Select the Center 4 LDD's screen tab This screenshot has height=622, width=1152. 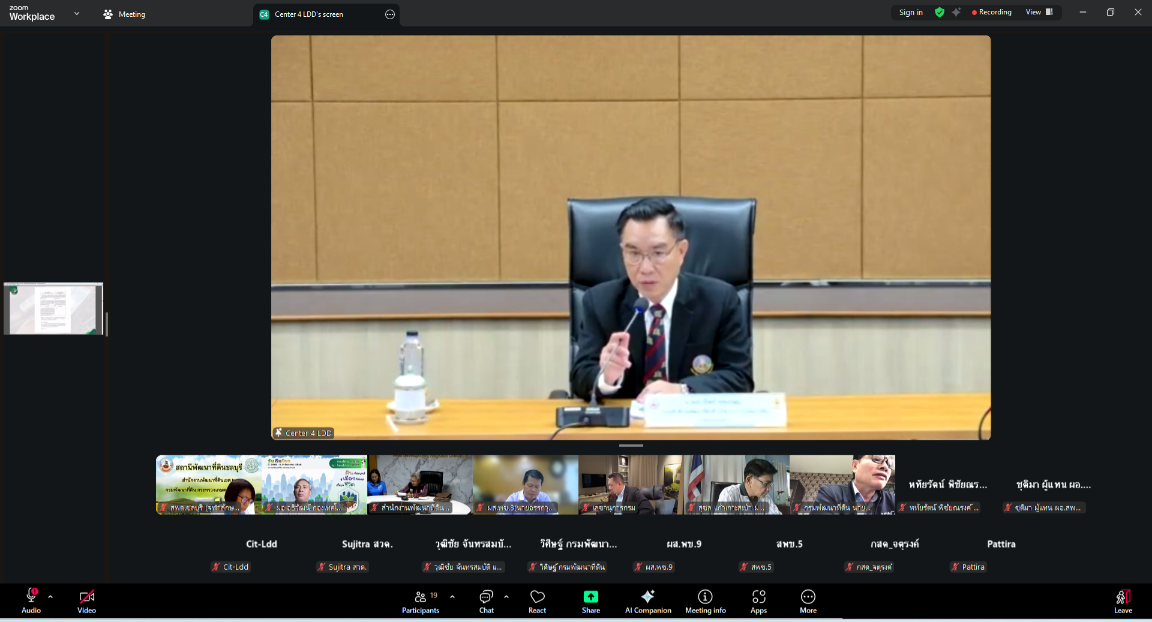coord(310,14)
